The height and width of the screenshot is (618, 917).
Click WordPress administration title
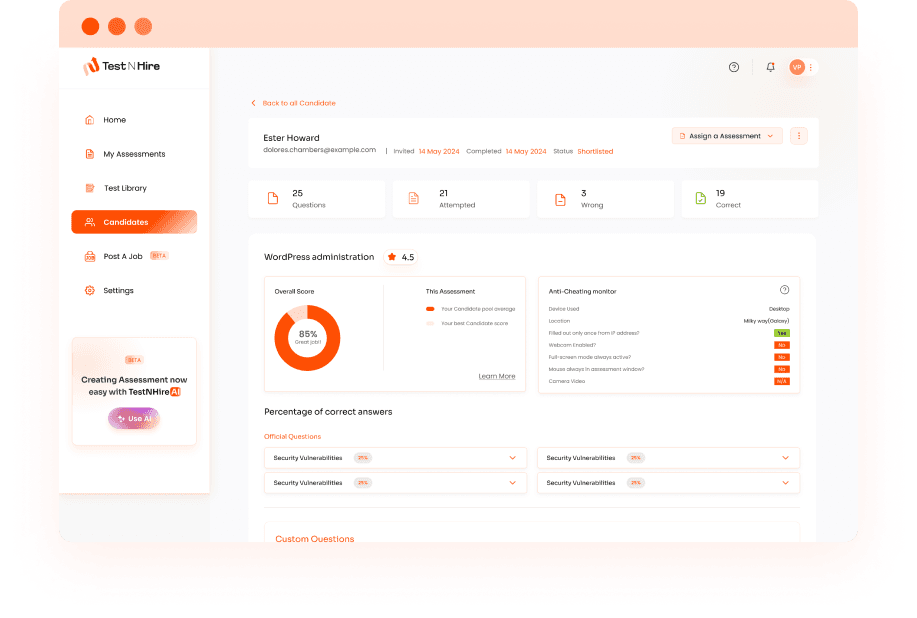pyautogui.click(x=319, y=257)
